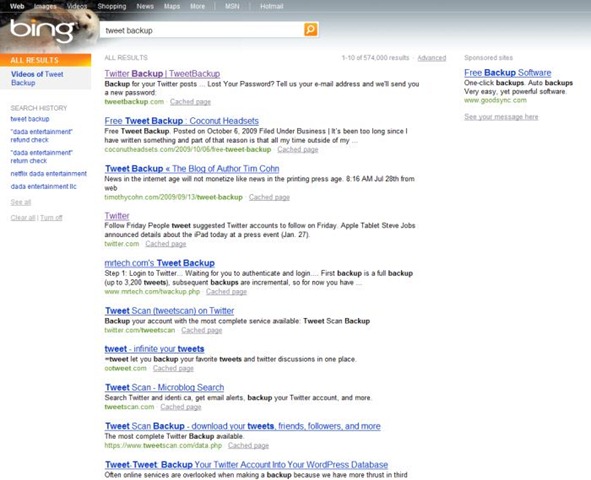Screen dimensions: 591x480
Task: Open 'tweet - infinite your tweets' result
Action: pos(155,349)
